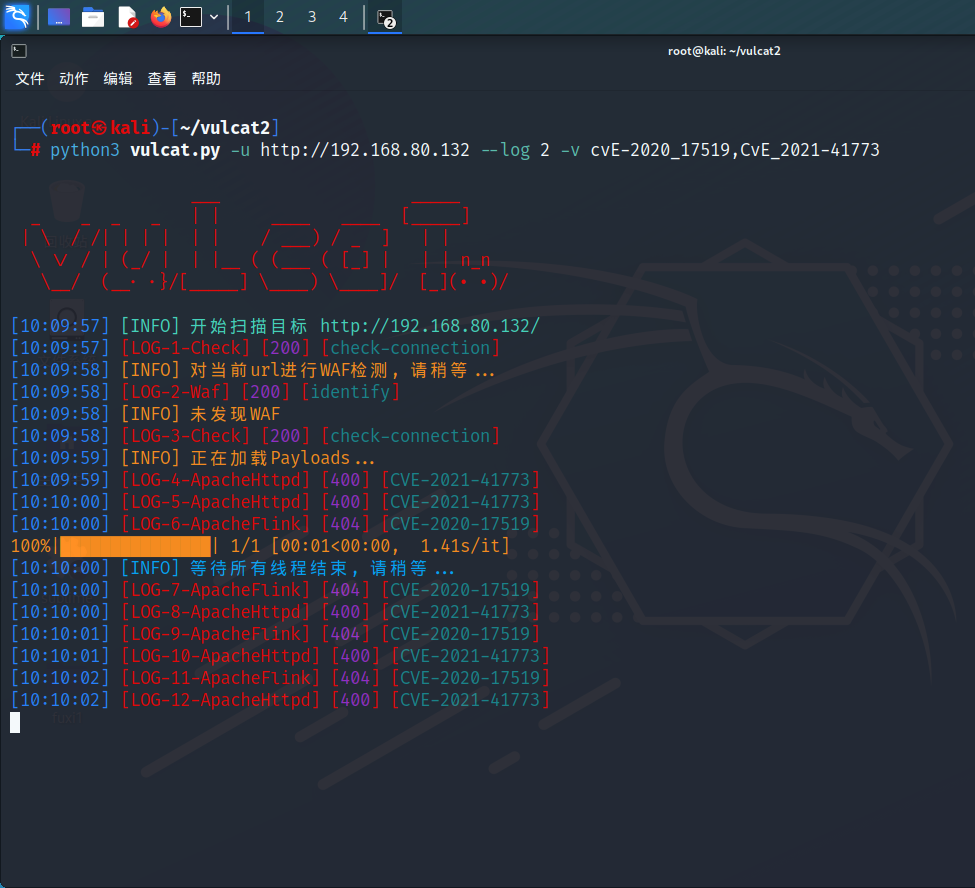This screenshot has height=888, width=975.
Task: Open the 编辑 (Edit) menu
Action: [x=118, y=79]
